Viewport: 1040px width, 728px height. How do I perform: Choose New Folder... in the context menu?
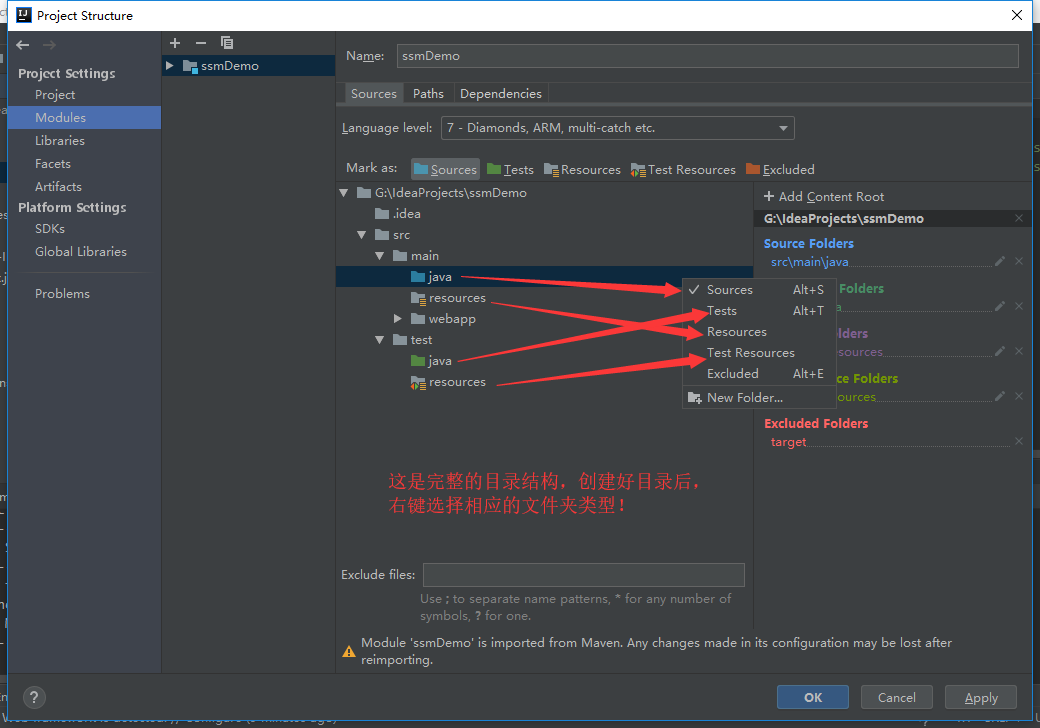coord(759,398)
